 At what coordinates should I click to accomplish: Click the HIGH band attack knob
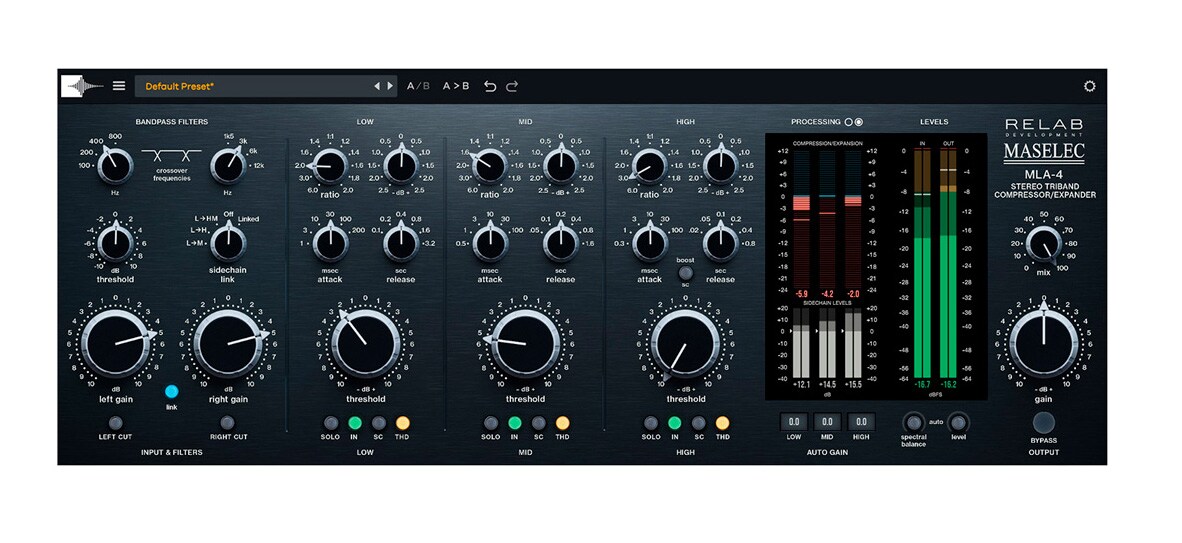coord(650,244)
